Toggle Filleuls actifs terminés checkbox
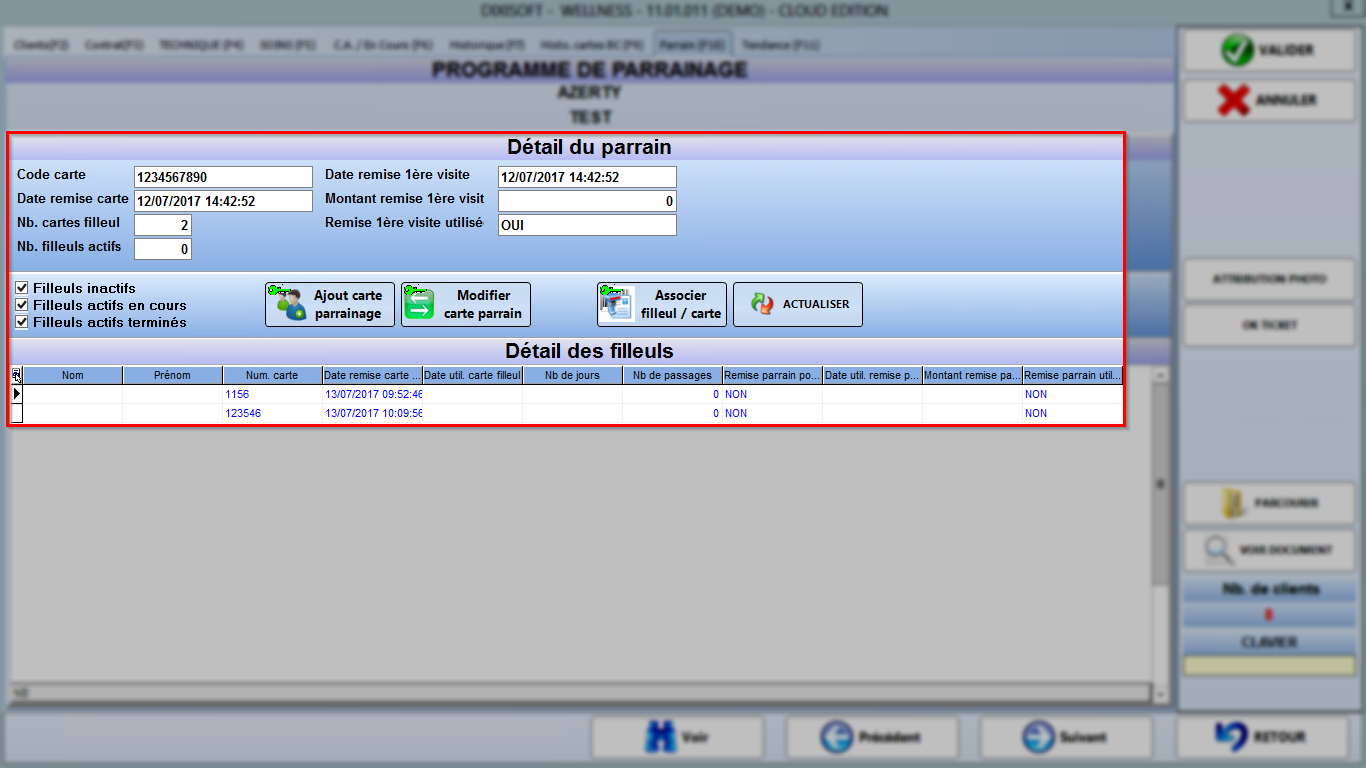This screenshot has width=1366, height=768. [x=22, y=322]
